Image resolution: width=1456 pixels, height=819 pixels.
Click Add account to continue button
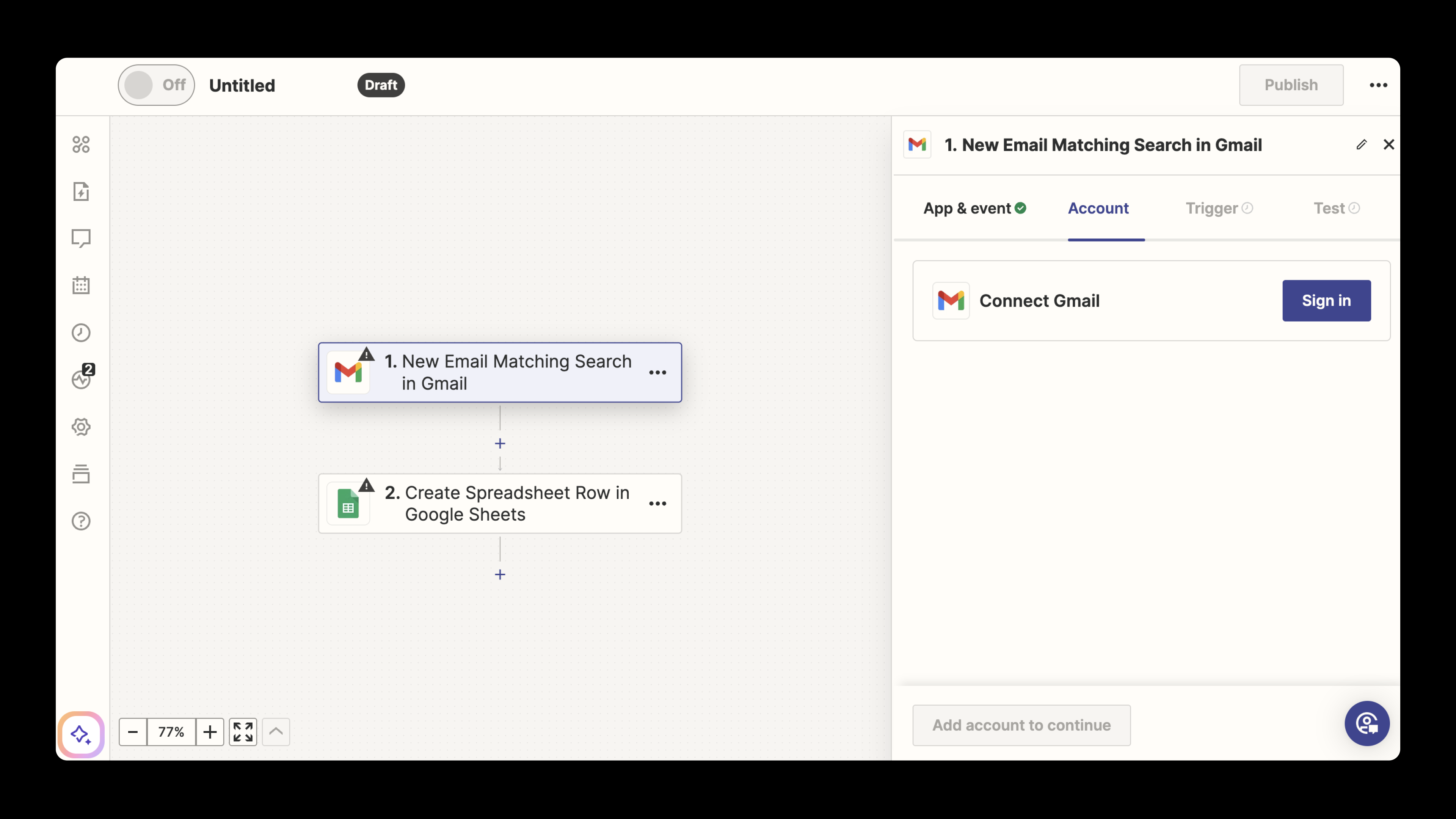(1021, 725)
